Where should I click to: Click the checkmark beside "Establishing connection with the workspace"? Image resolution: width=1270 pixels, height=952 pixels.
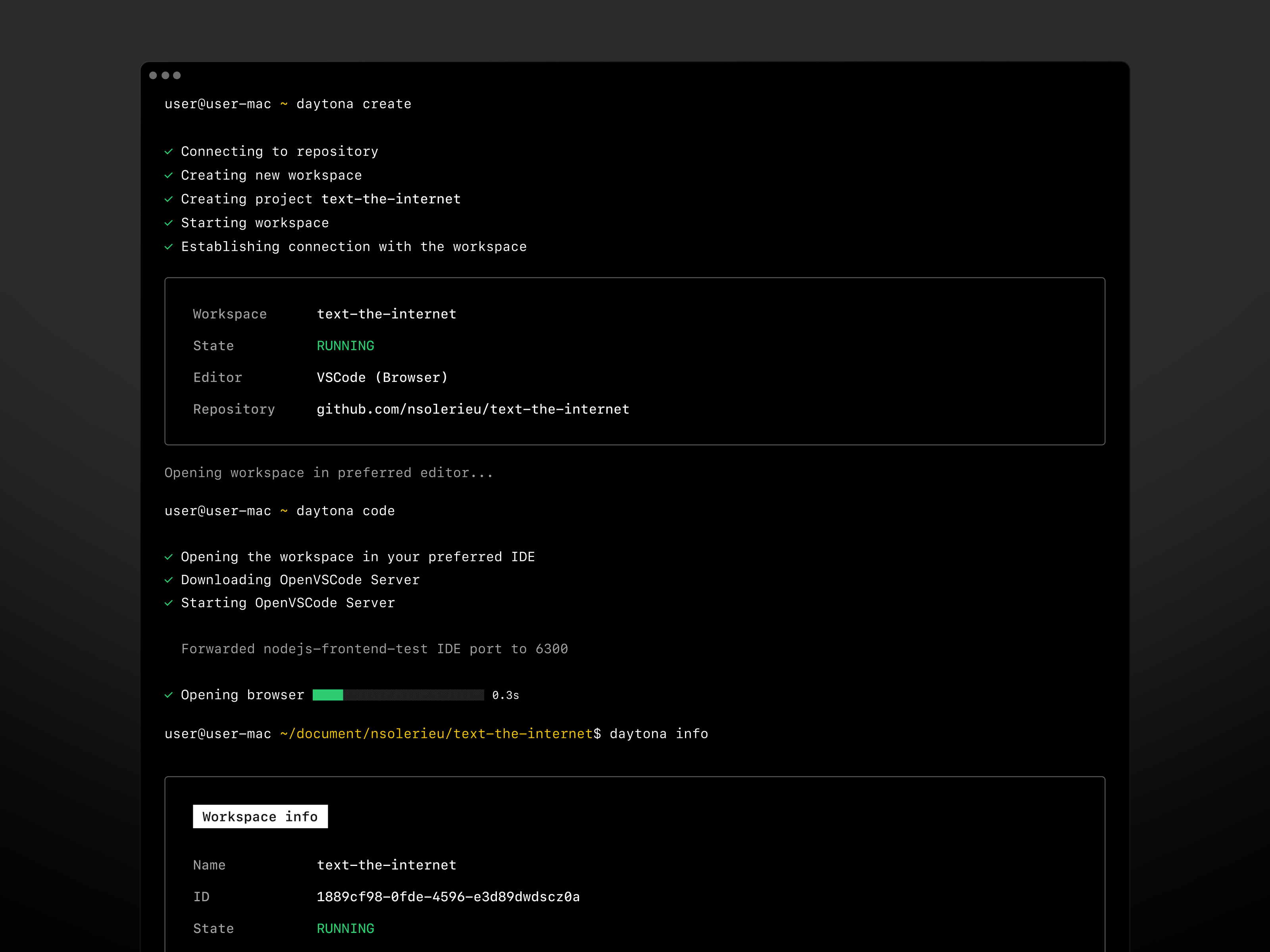169,247
